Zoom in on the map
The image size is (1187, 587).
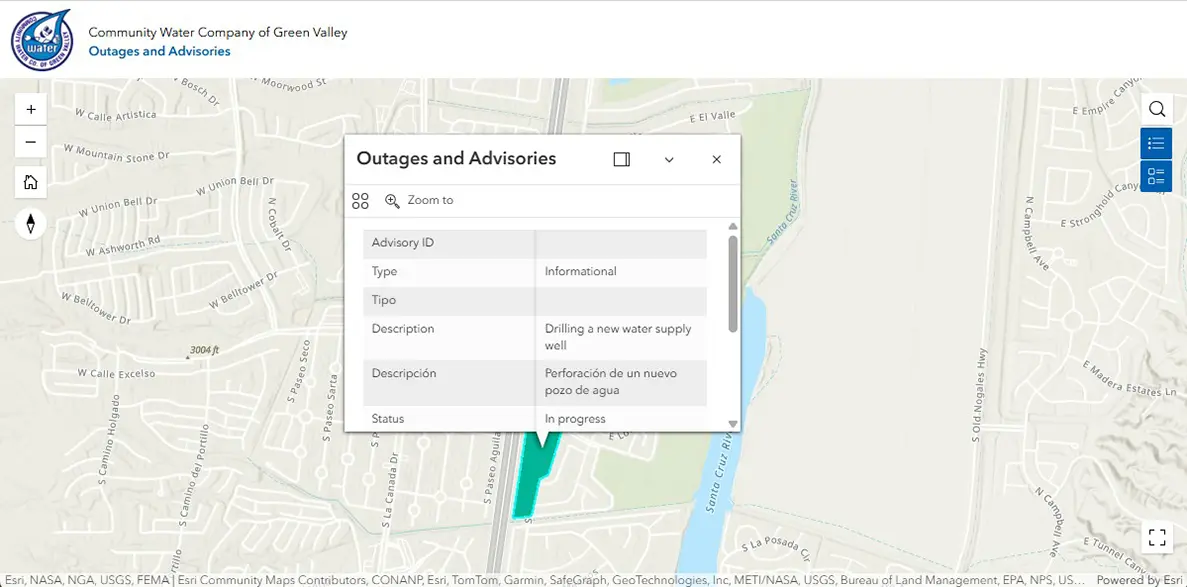point(31,109)
